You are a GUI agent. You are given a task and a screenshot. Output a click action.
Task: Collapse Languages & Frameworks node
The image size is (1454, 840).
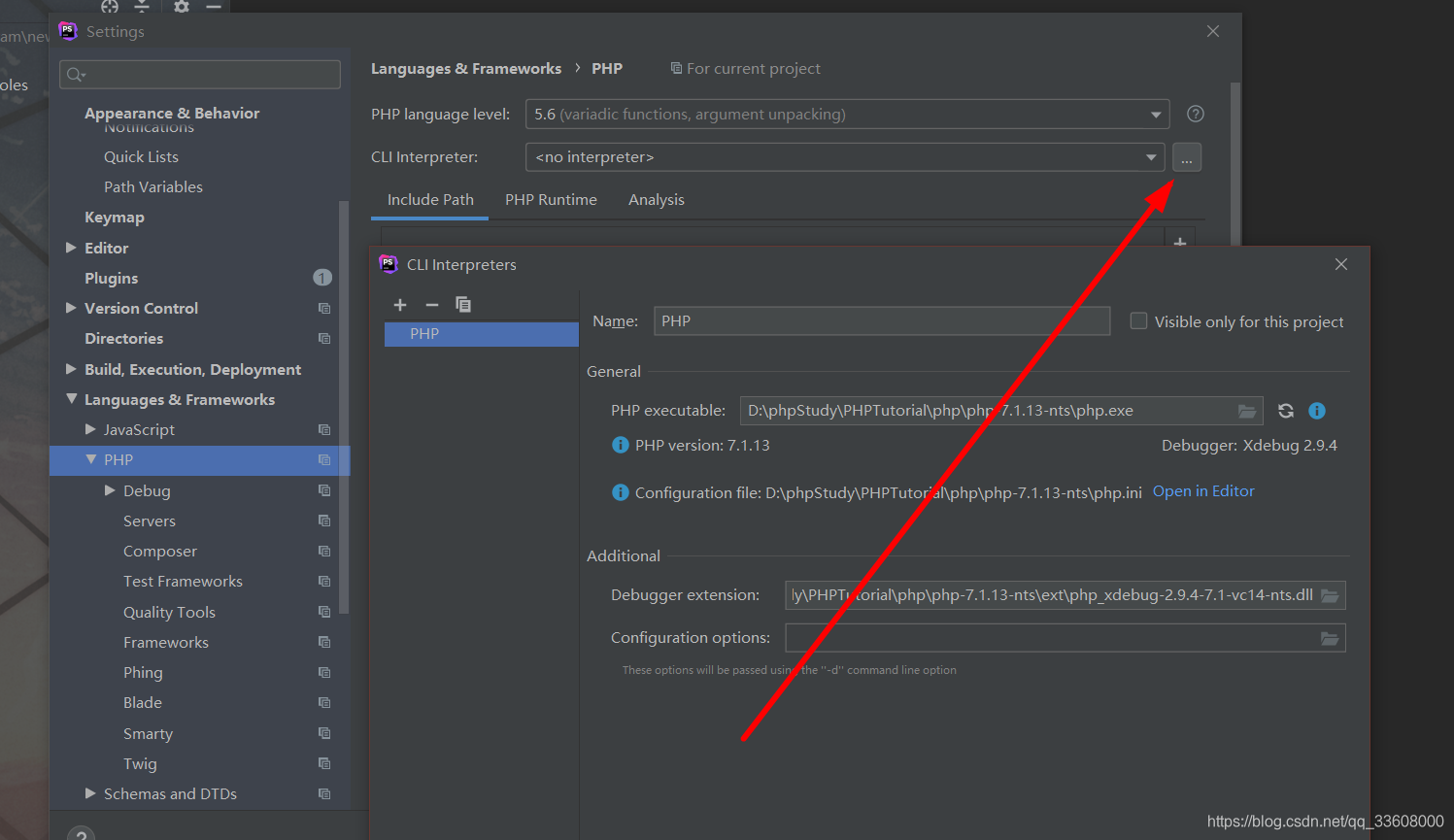pos(71,399)
